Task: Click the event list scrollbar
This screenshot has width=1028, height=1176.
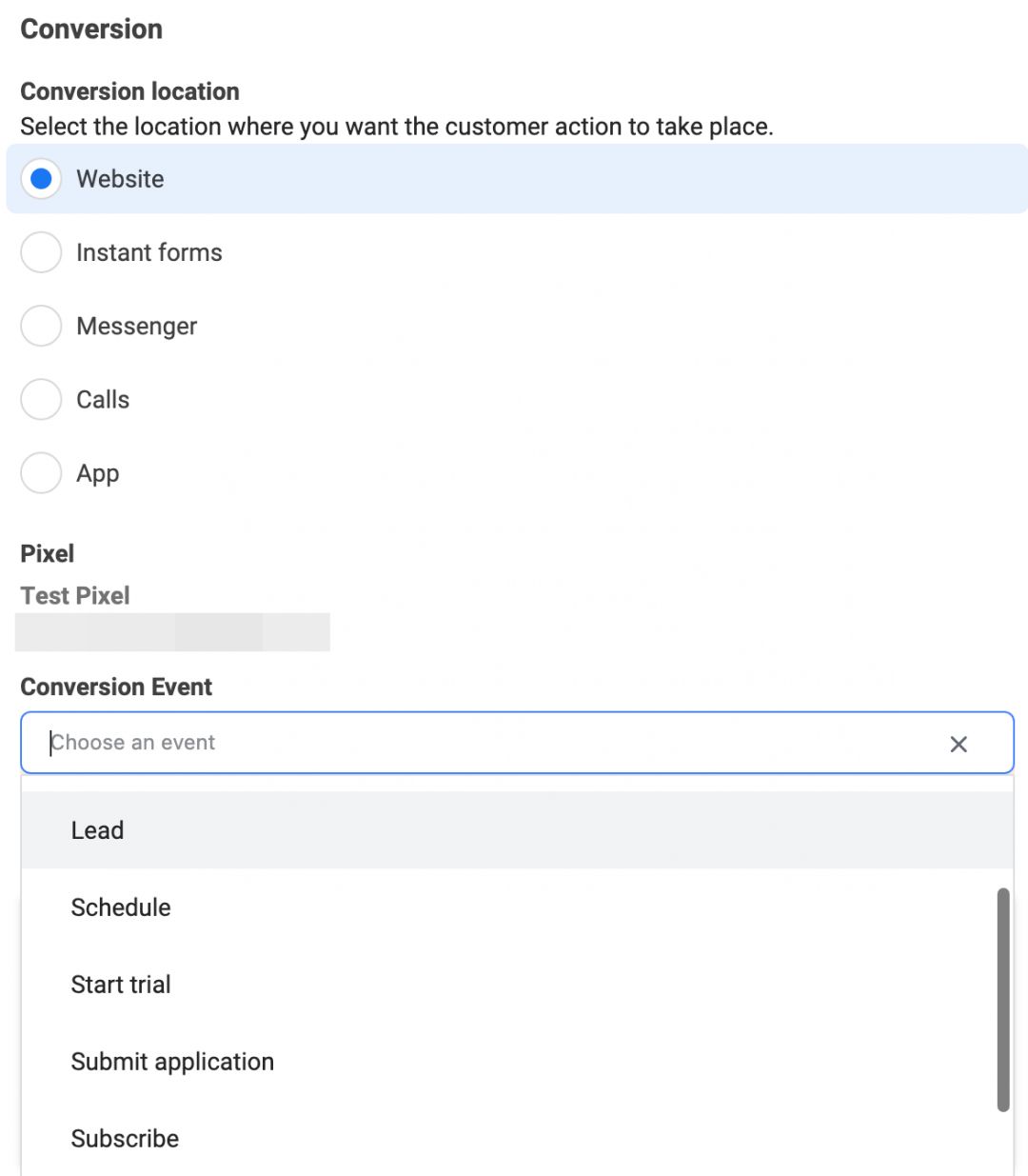Action: pyautogui.click(x=1002, y=1000)
